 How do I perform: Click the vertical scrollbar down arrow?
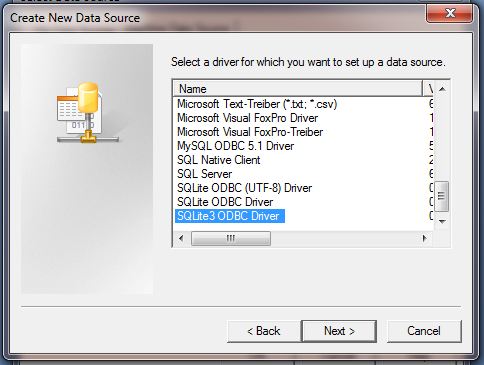tap(442, 221)
